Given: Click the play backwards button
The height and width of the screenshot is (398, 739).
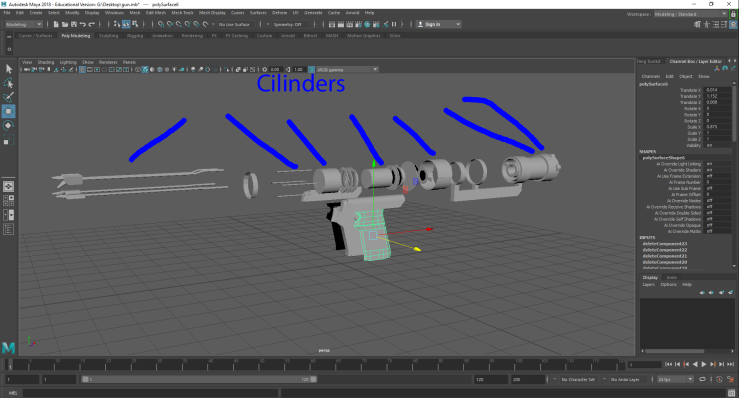Looking at the screenshot, I should coord(695,364).
